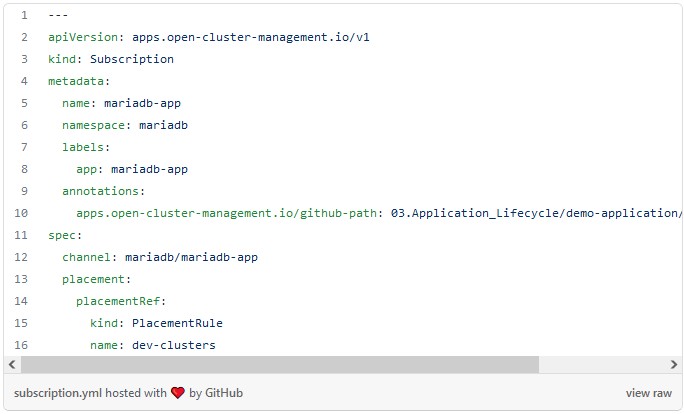
Task: Click the mariadb/mariadb-app channel value
Action: click(191, 257)
